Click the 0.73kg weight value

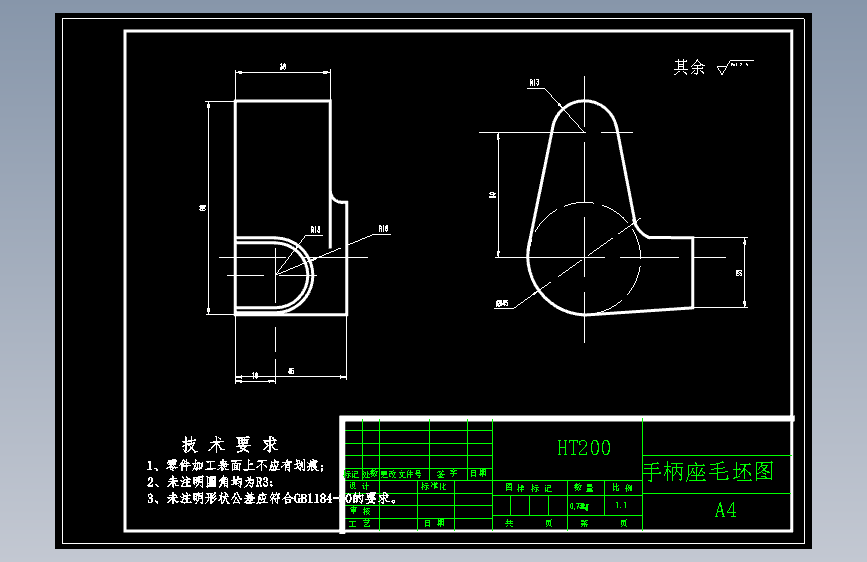579,506
